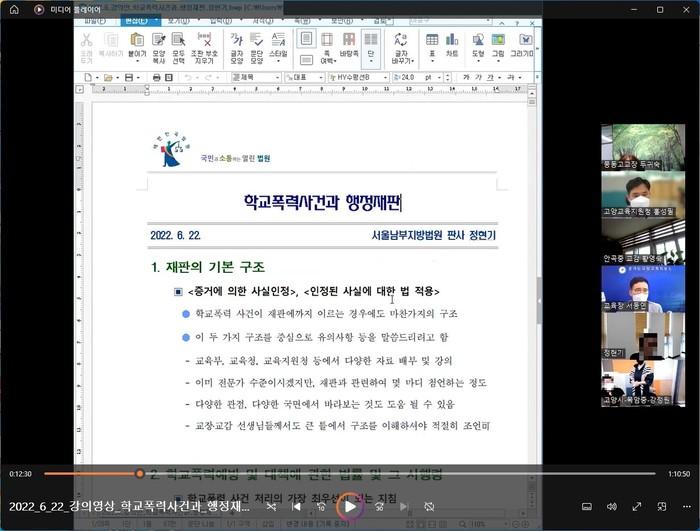Open the 보안(B) menu
700x531 pixels.
tap(342, 21)
